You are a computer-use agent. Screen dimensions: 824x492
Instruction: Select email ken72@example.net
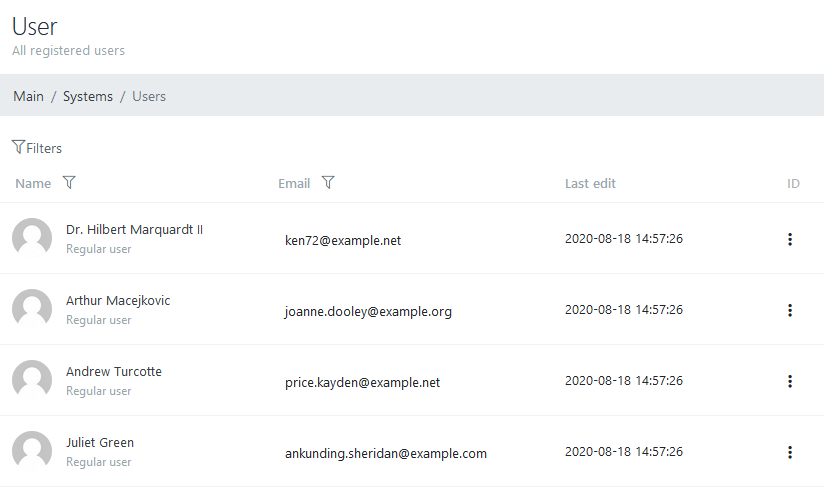[343, 240]
